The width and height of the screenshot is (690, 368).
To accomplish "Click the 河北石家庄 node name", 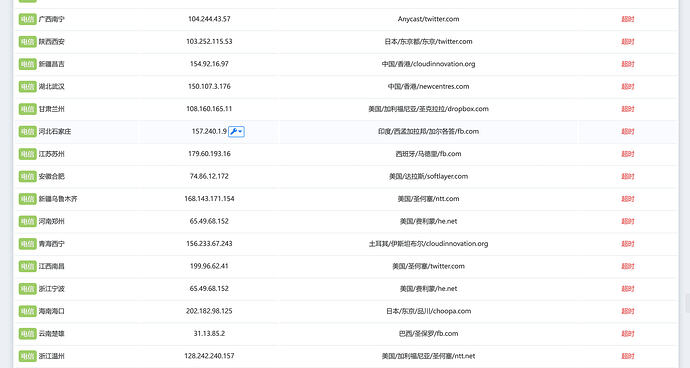I will (55, 132).
